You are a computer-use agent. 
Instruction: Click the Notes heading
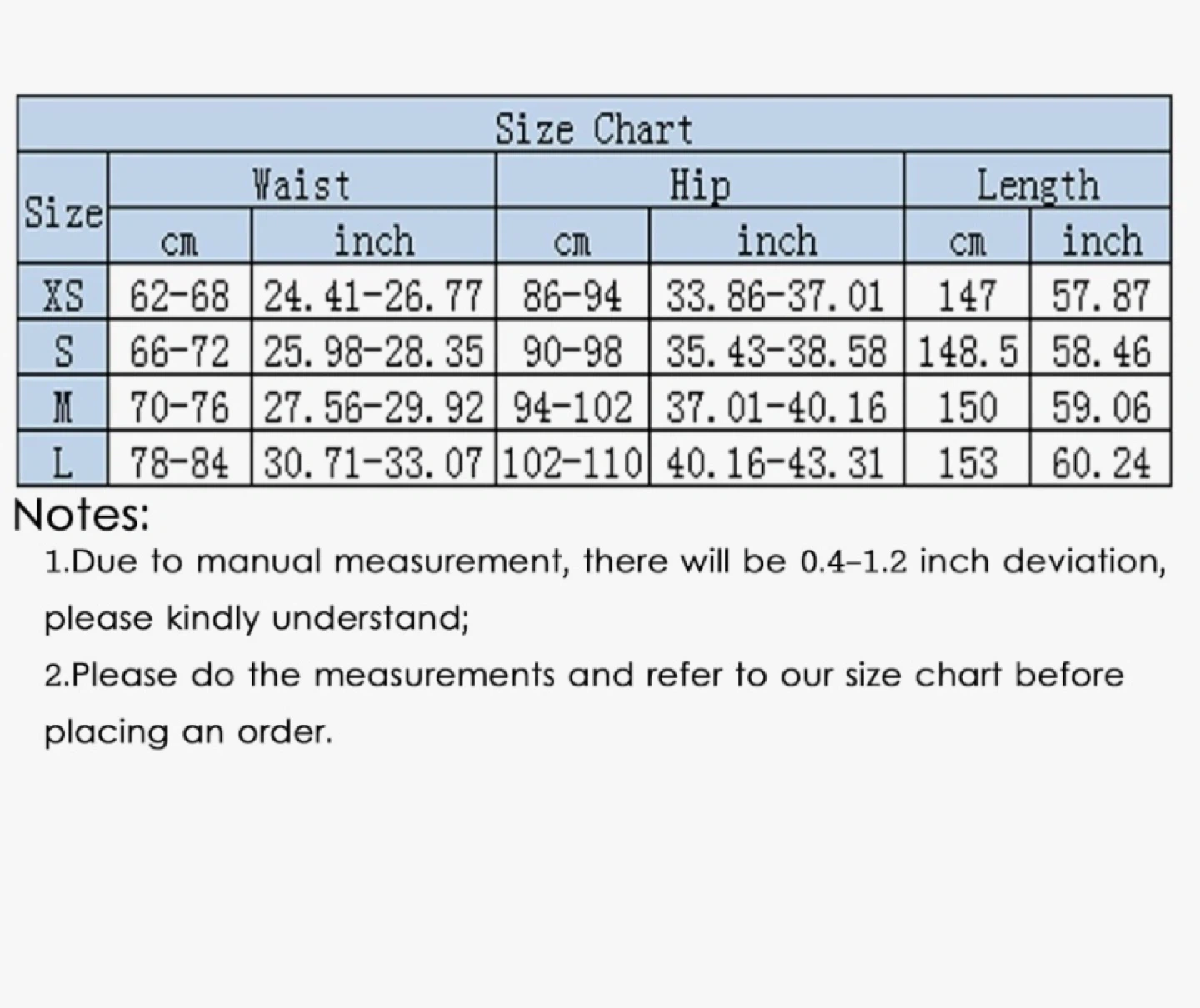[82, 516]
